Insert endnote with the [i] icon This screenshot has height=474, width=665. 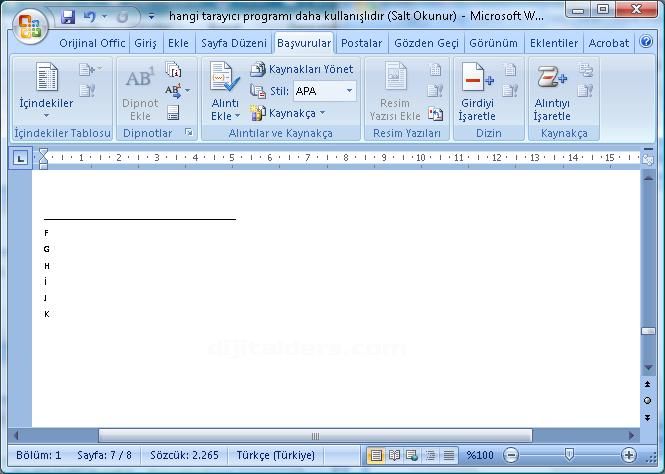[x=173, y=70]
